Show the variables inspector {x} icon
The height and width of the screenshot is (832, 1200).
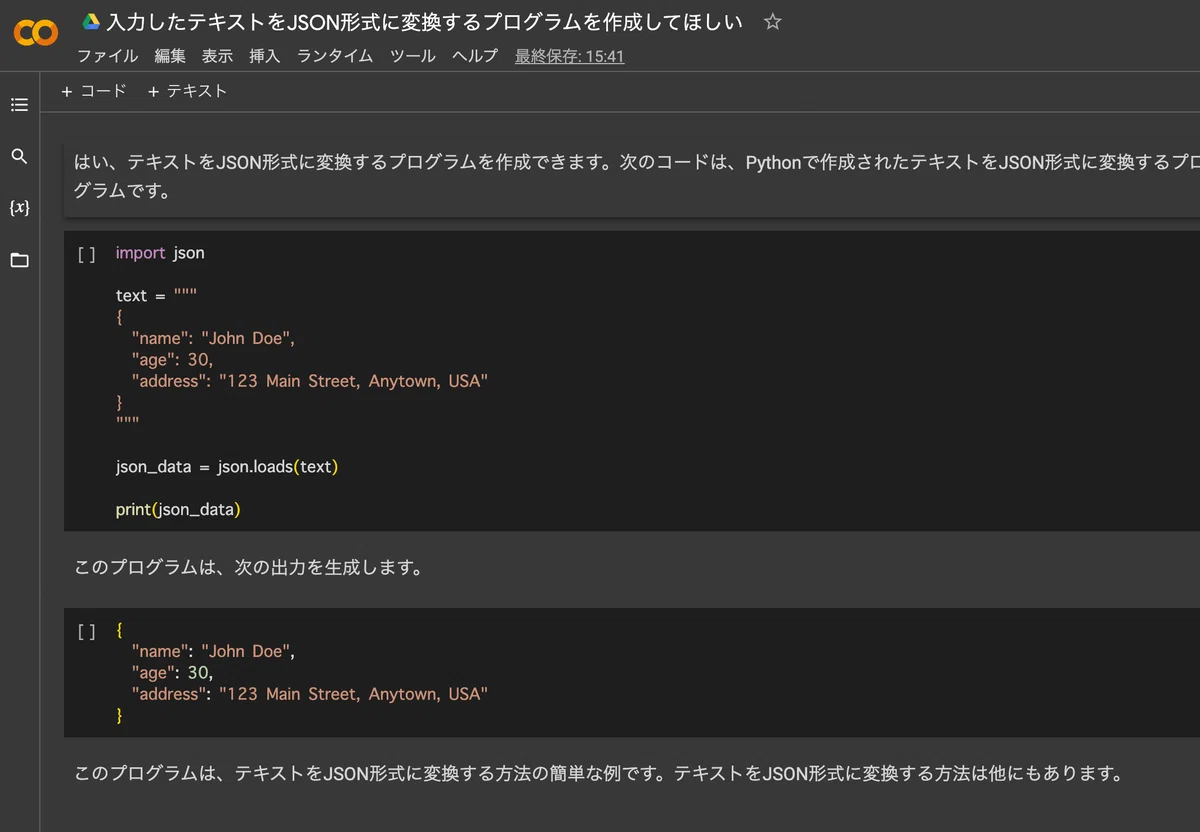[19, 208]
